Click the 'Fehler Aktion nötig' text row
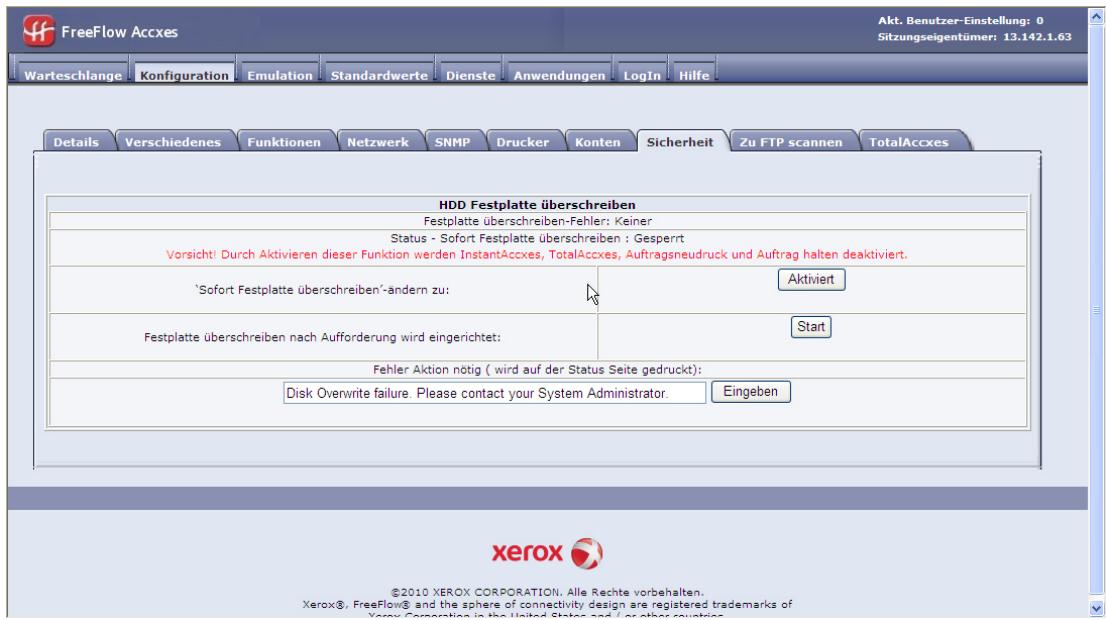 click(x=537, y=370)
